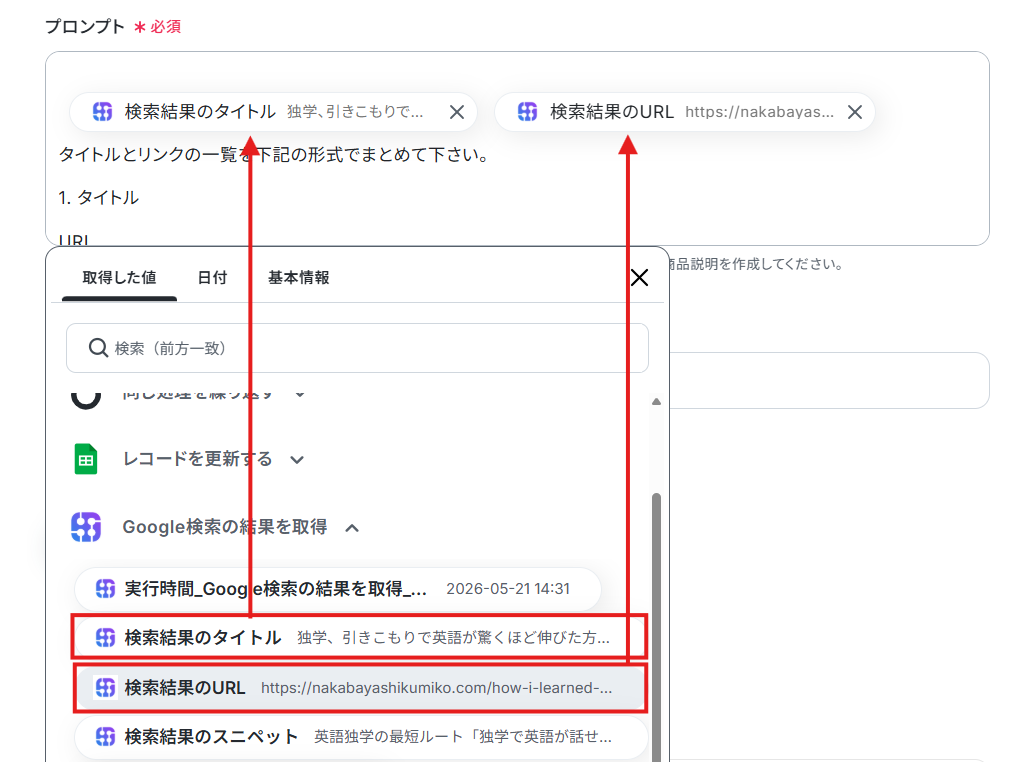Click the icon on the 検索結果のURL list row

[x=105, y=688]
